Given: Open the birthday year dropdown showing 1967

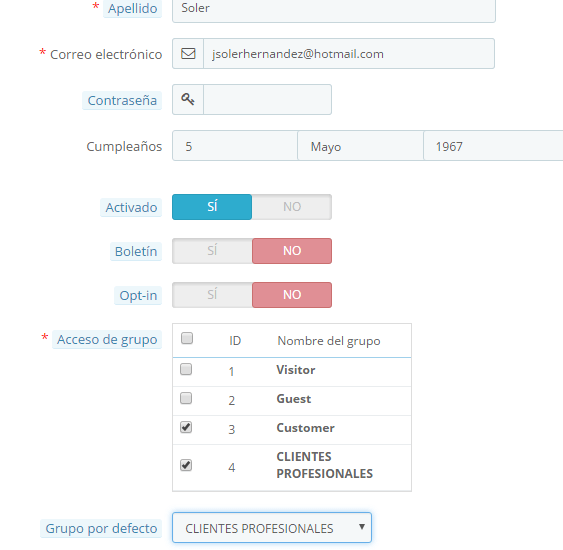Looking at the screenshot, I should (493, 146).
